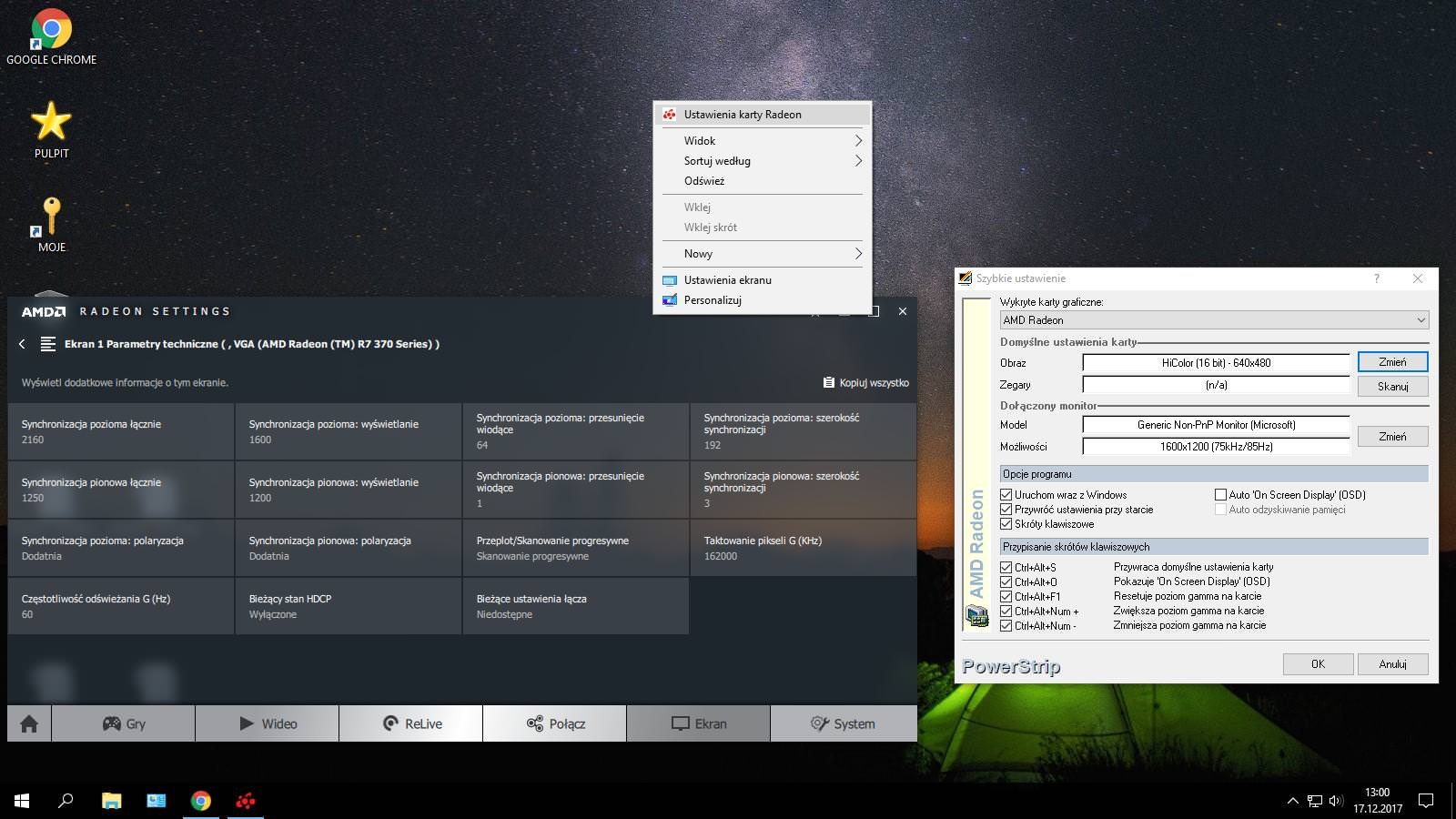Expand the Widok submenu
The width and height of the screenshot is (1456, 819).
pos(762,141)
